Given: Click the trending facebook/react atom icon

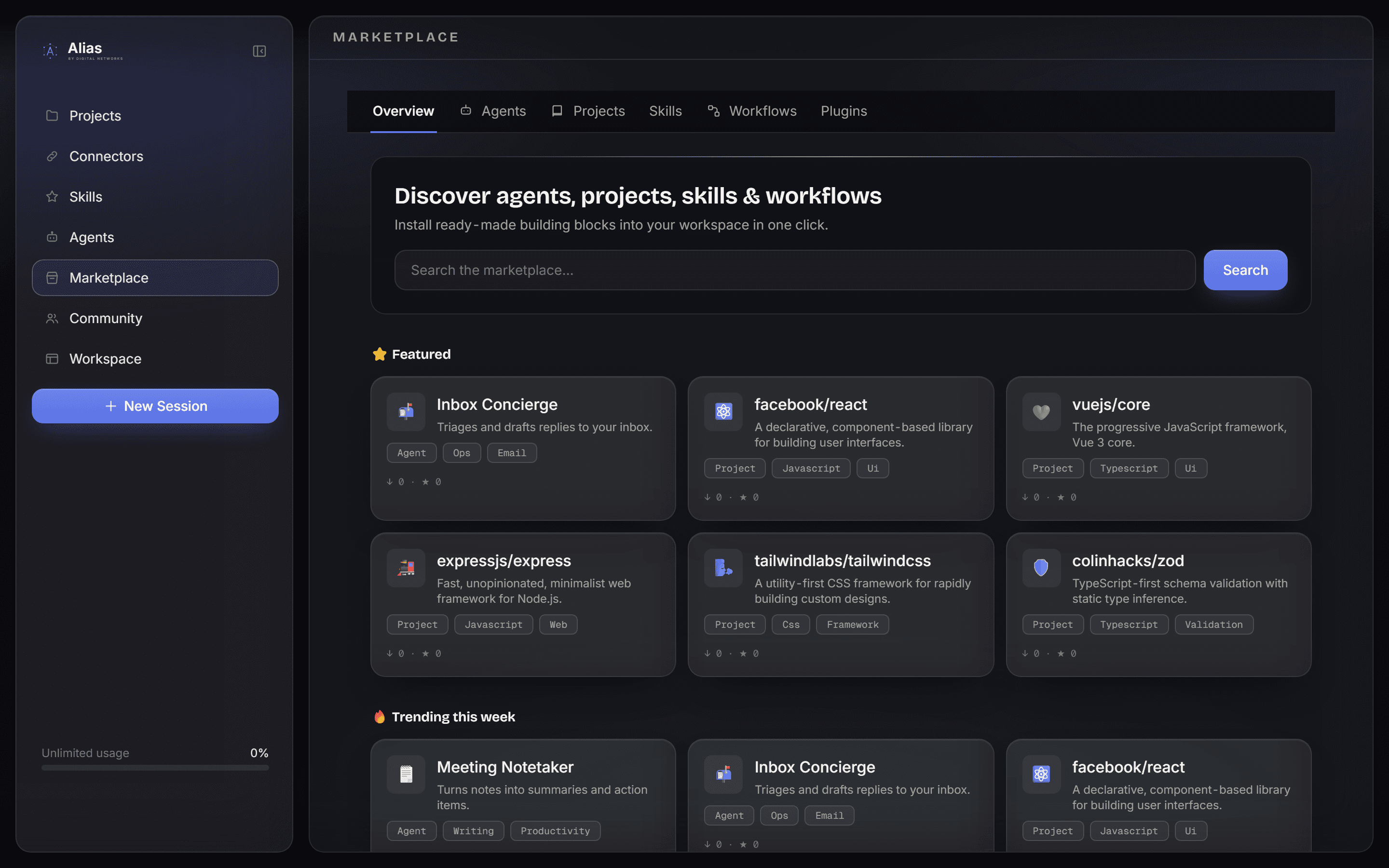Looking at the screenshot, I should coord(1041,774).
